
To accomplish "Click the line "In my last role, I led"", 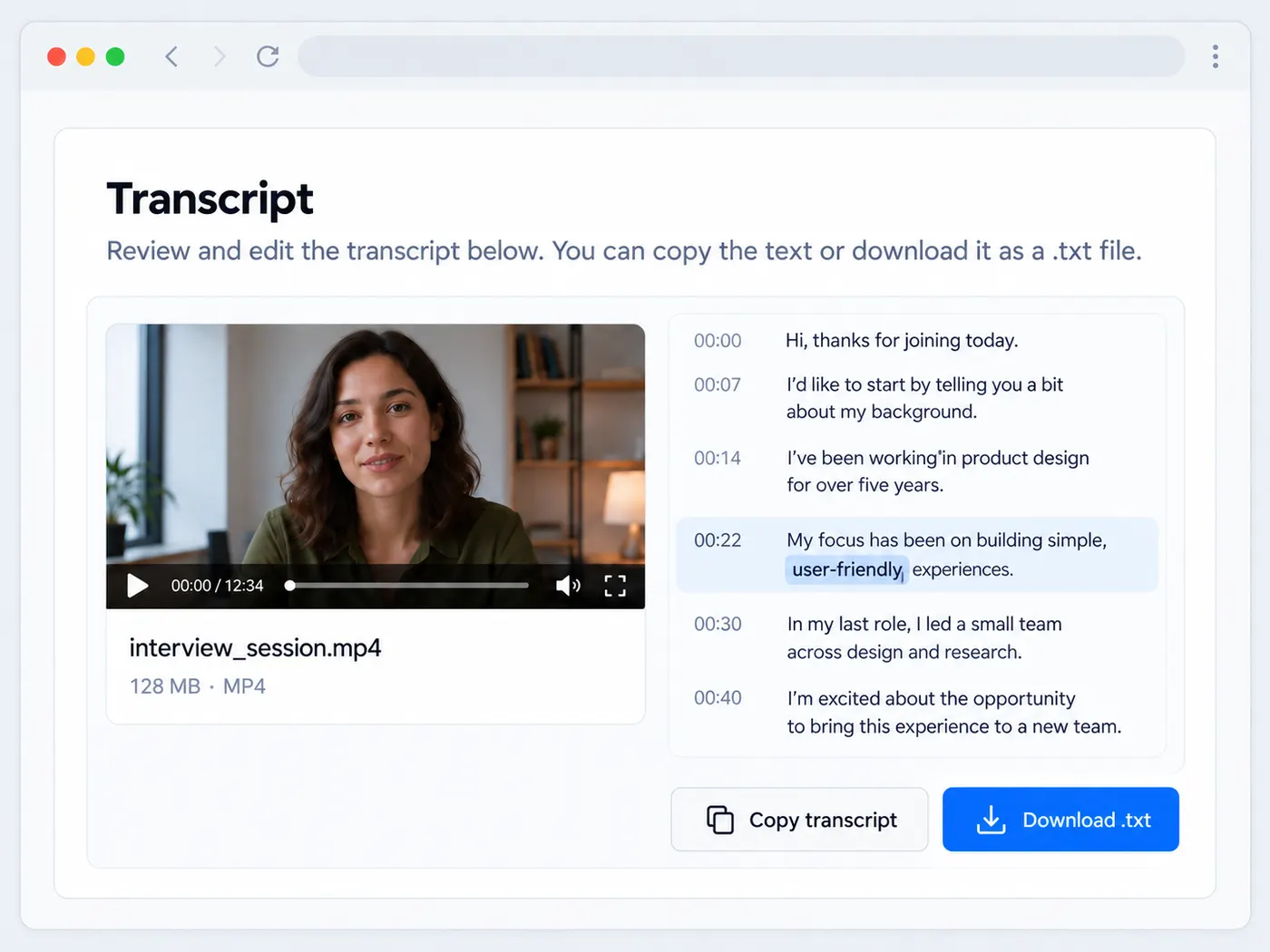I will coord(924,637).
